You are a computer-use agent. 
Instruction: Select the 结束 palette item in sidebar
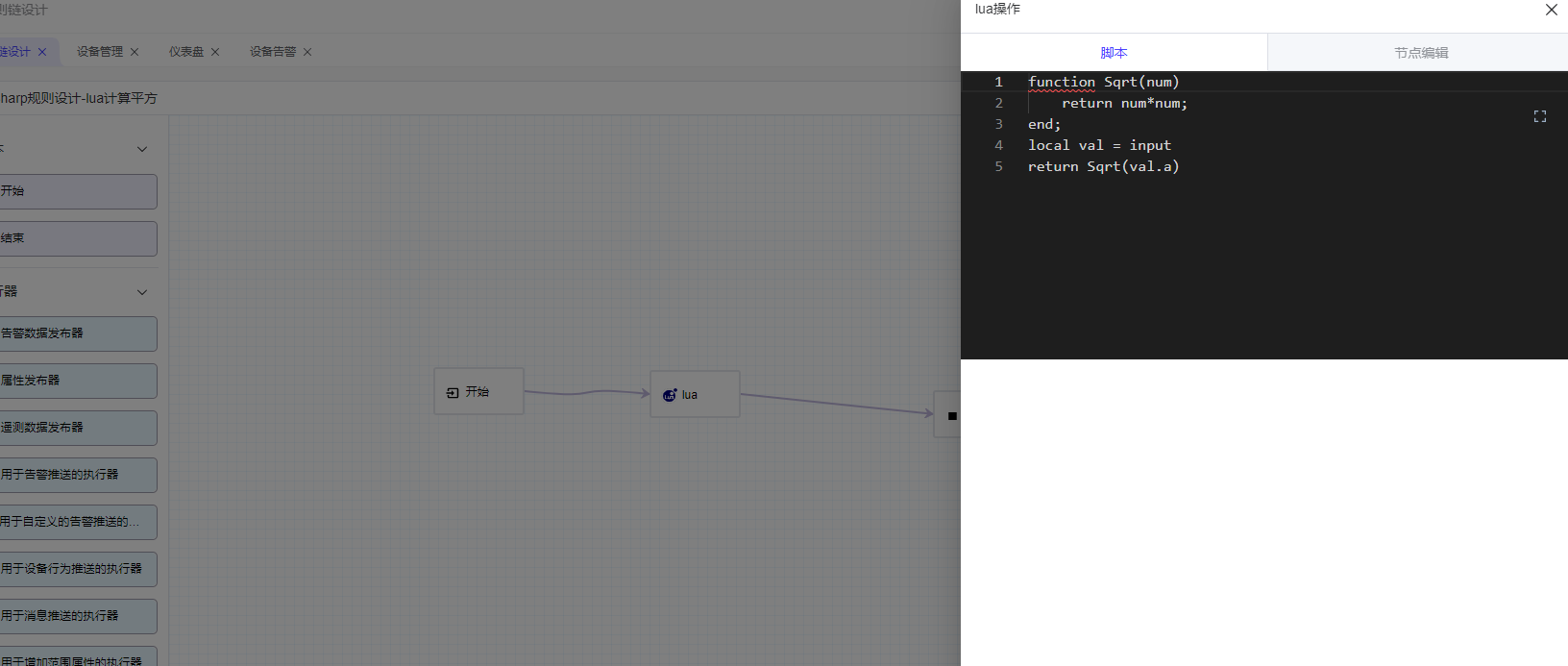tap(77, 238)
